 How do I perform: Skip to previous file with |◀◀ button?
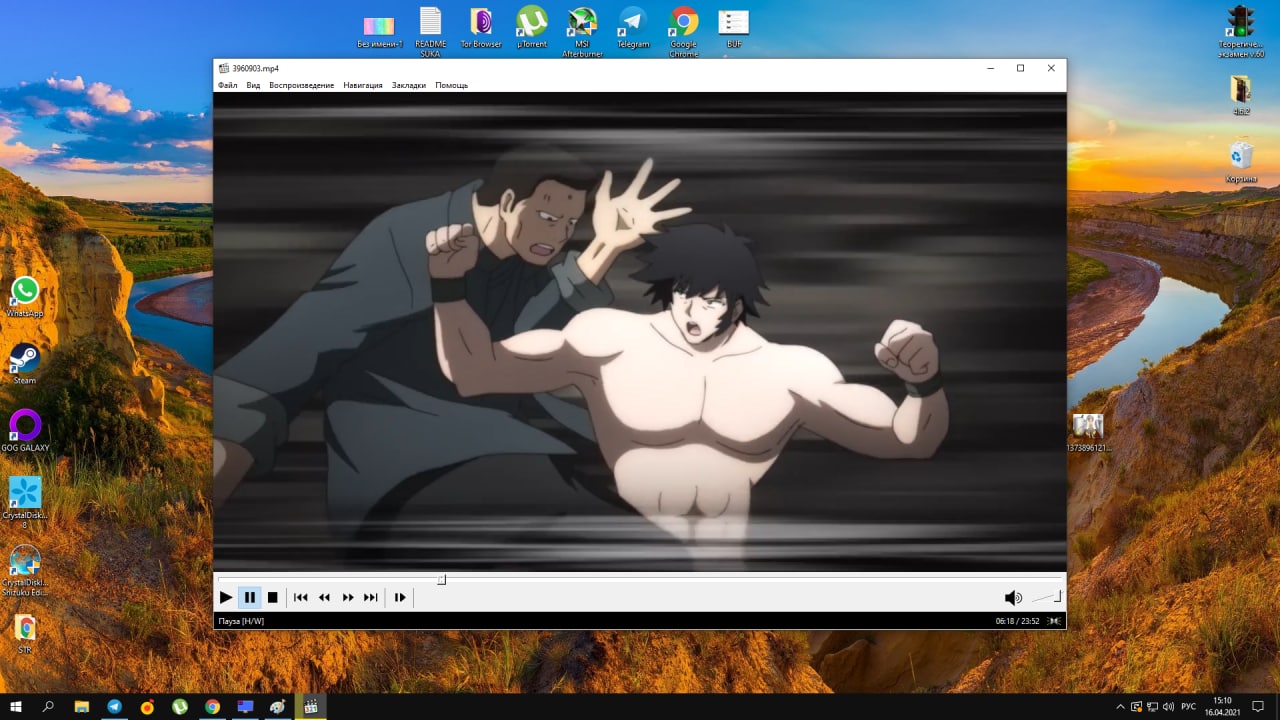300,597
